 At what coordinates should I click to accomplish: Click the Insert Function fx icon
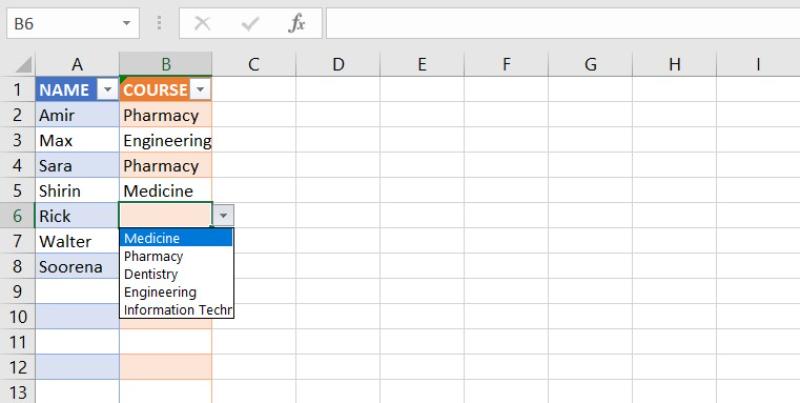(x=297, y=23)
